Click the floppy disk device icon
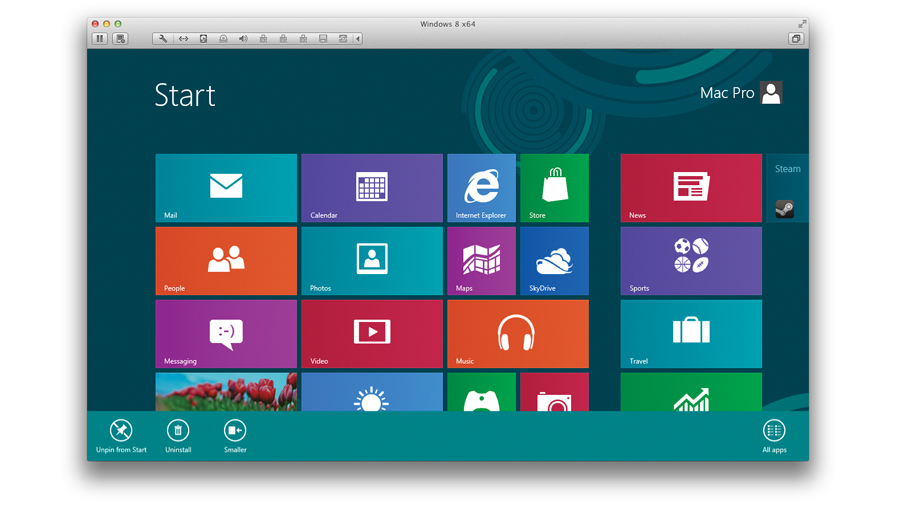The image size is (900, 506). click(x=323, y=38)
